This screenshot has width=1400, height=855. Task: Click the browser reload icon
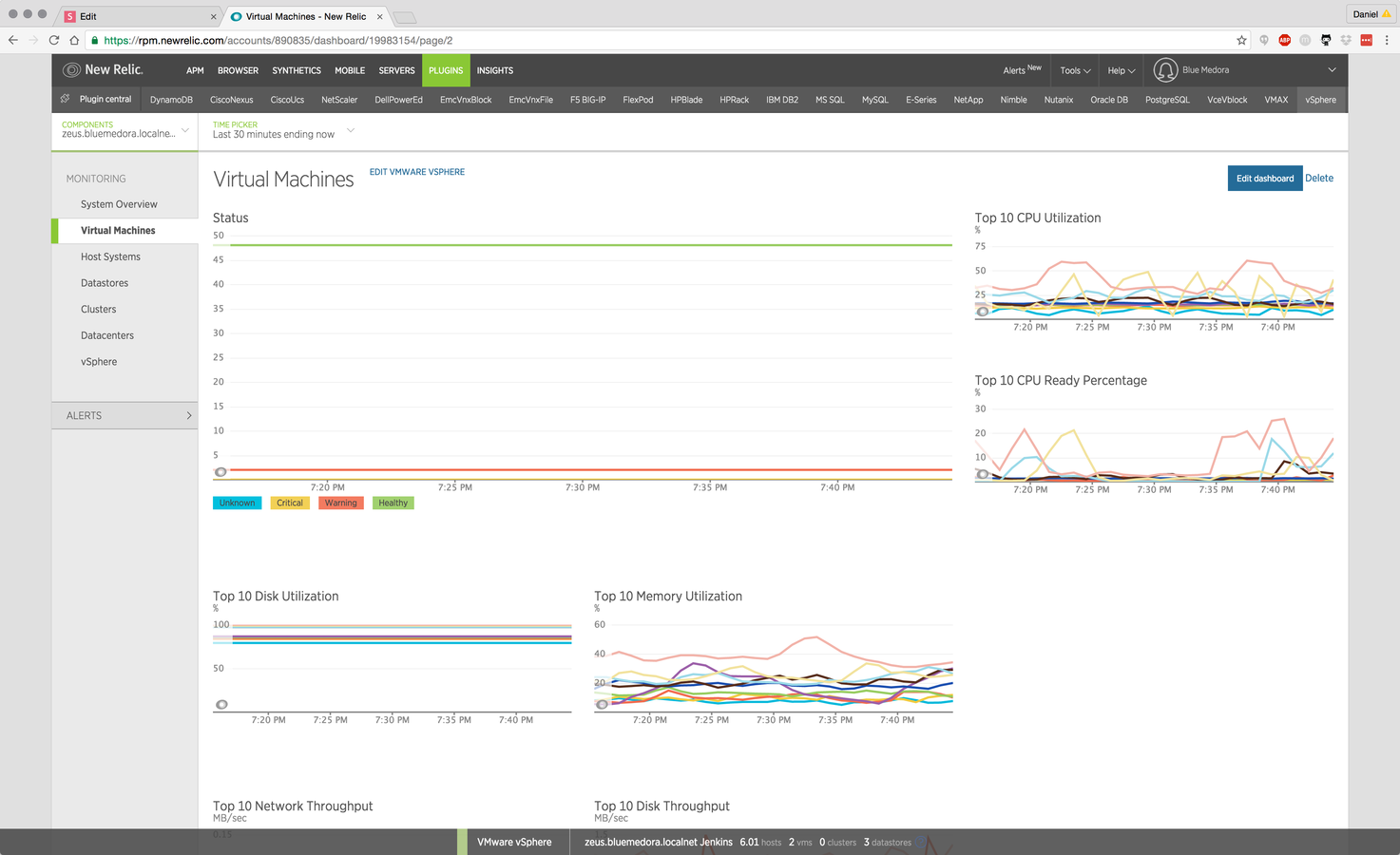[54, 40]
